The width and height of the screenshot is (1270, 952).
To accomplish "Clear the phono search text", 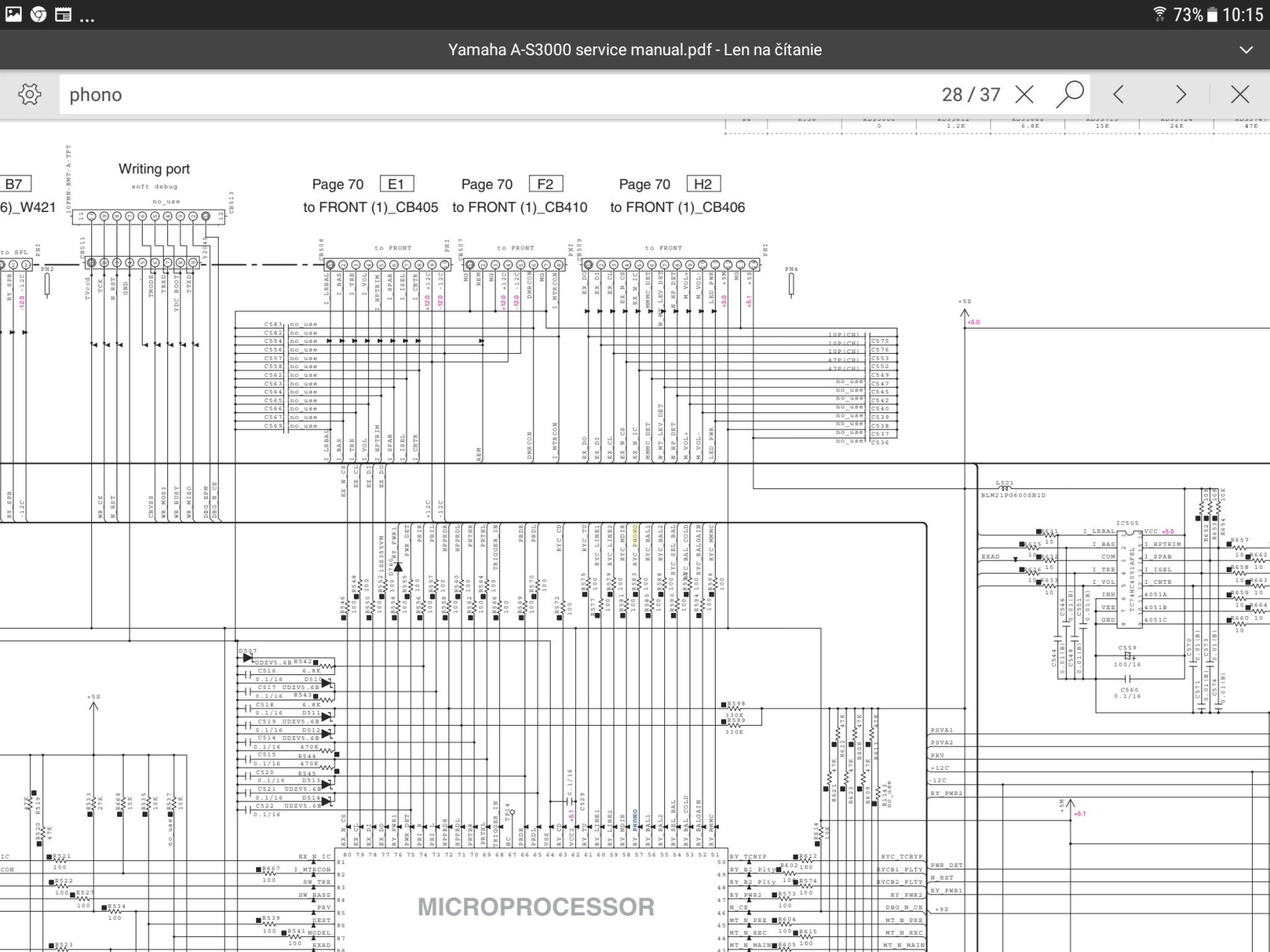I will (x=1024, y=94).
